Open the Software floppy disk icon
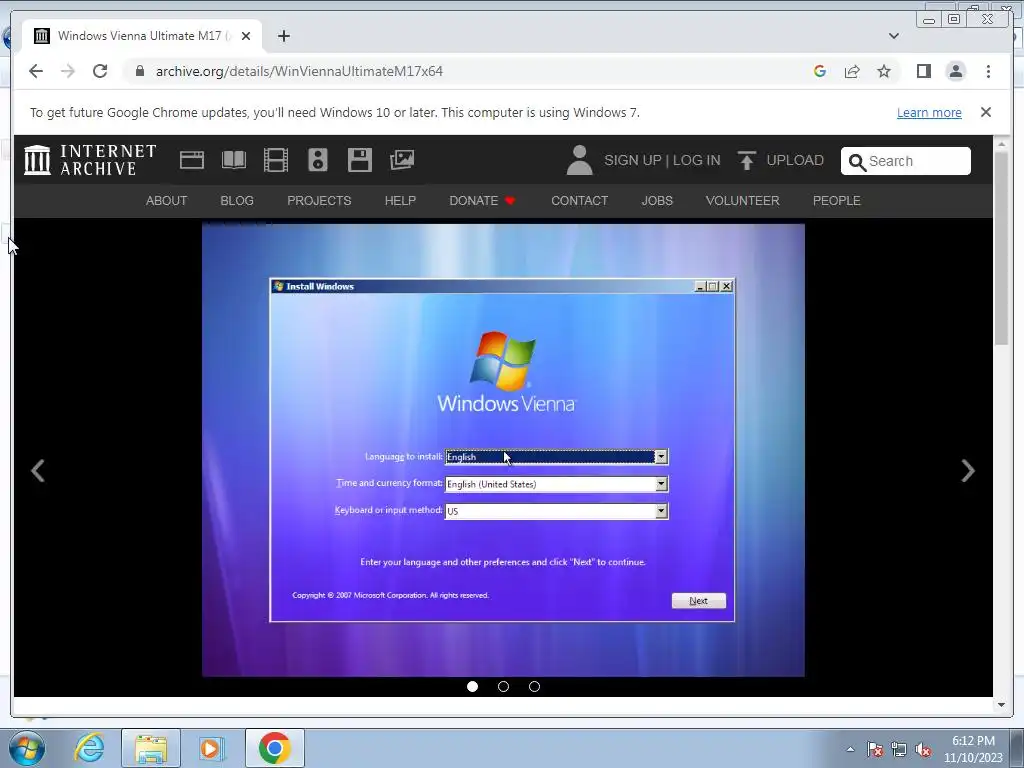The width and height of the screenshot is (1024, 768). [x=359, y=160]
